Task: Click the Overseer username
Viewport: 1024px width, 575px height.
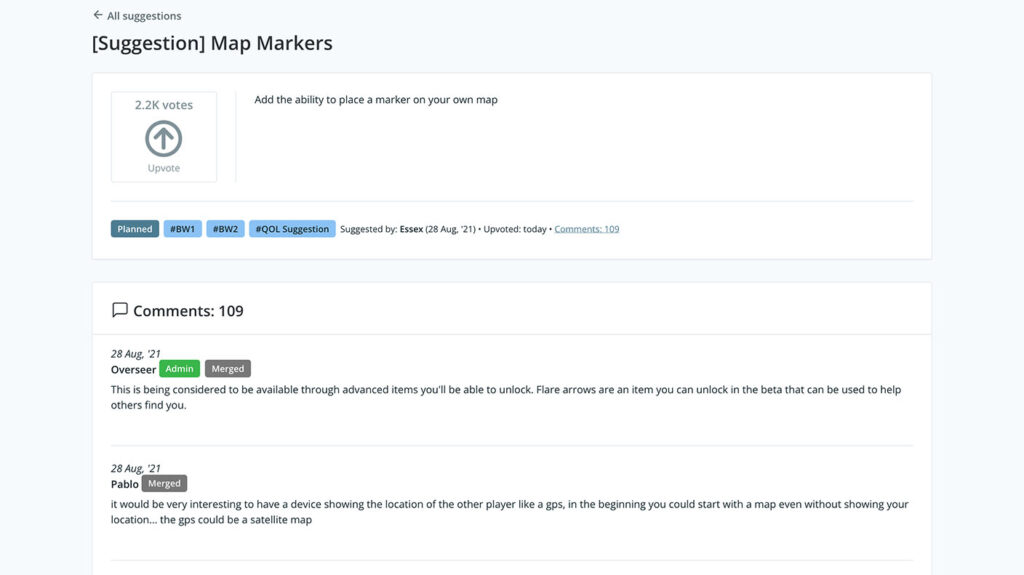Action: click(x=133, y=369)
